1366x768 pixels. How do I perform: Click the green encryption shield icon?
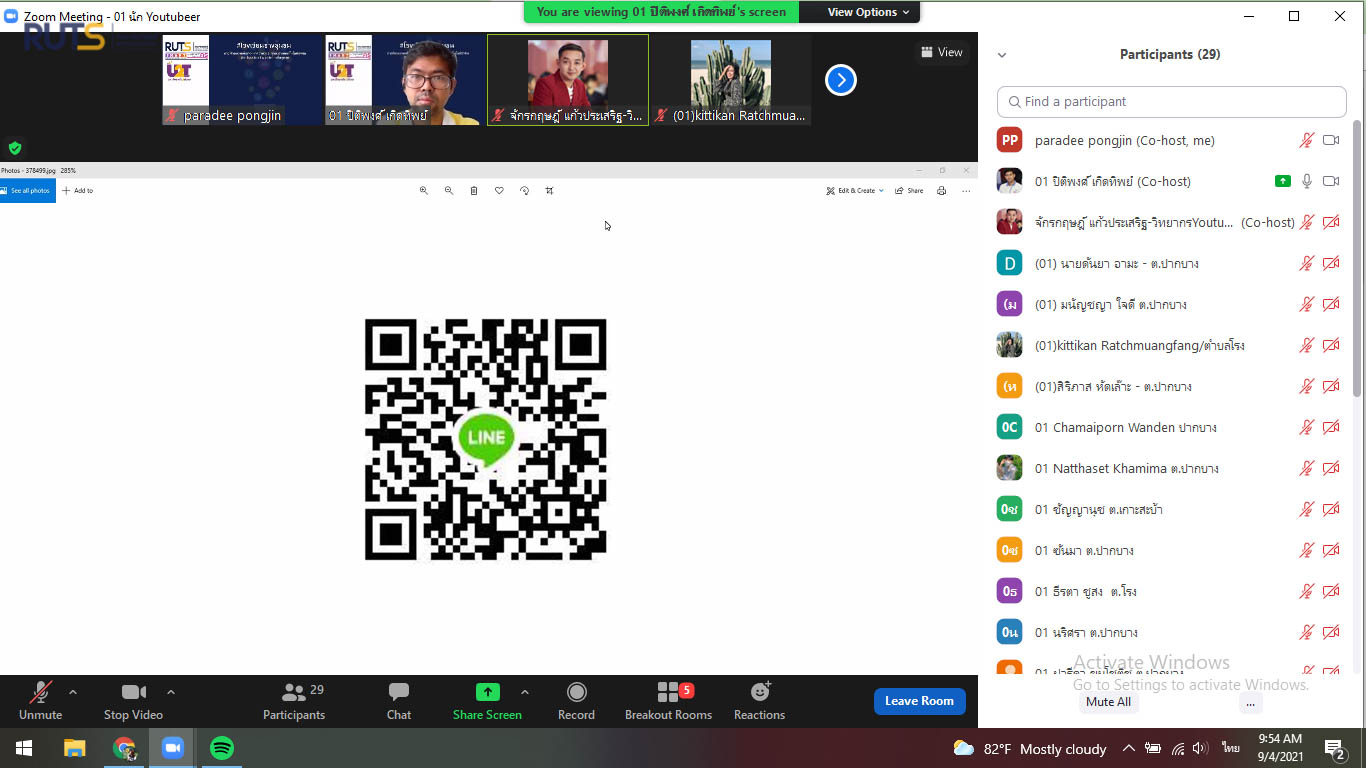click(x=15, y=148)
